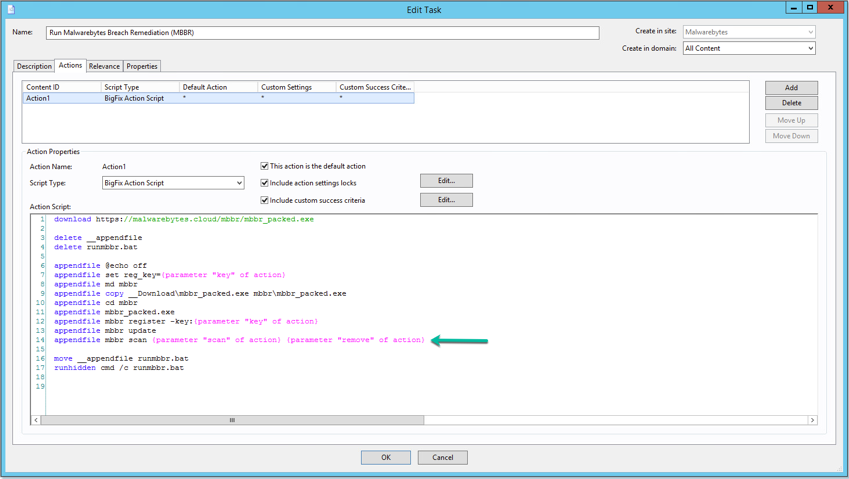Image resolution: width=849 pixels, height=479 pixels.
Task: Click the Custom Settings column header
Action: coord(297,87)
